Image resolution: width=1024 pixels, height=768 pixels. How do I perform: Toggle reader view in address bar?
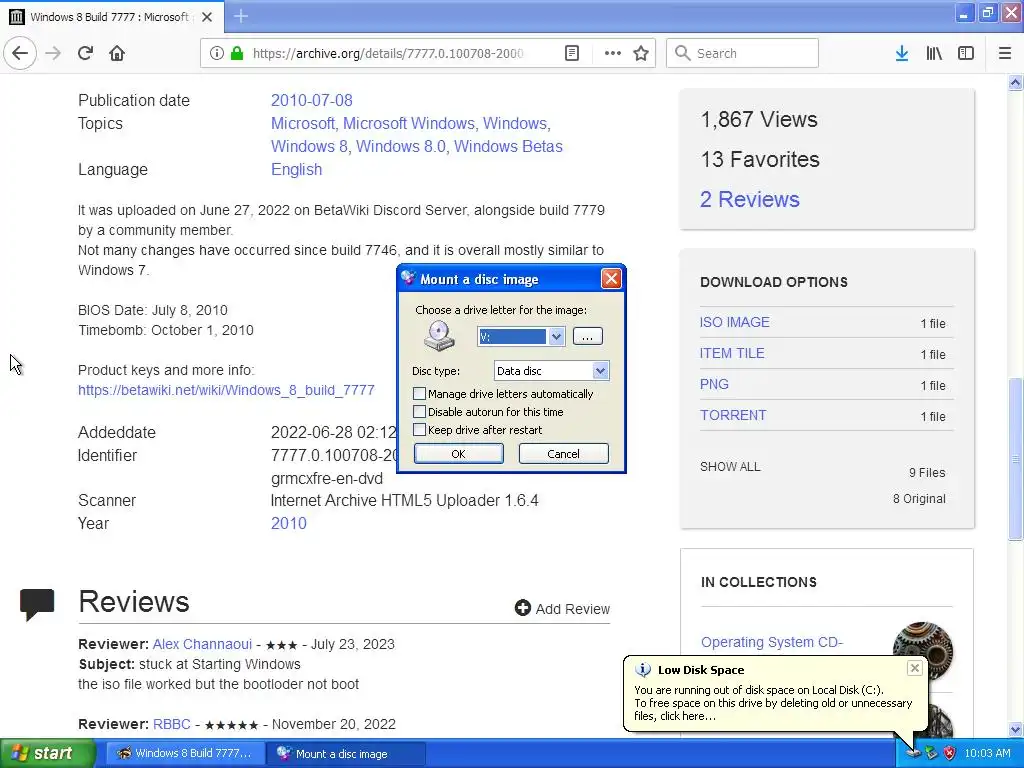(571, 53)
